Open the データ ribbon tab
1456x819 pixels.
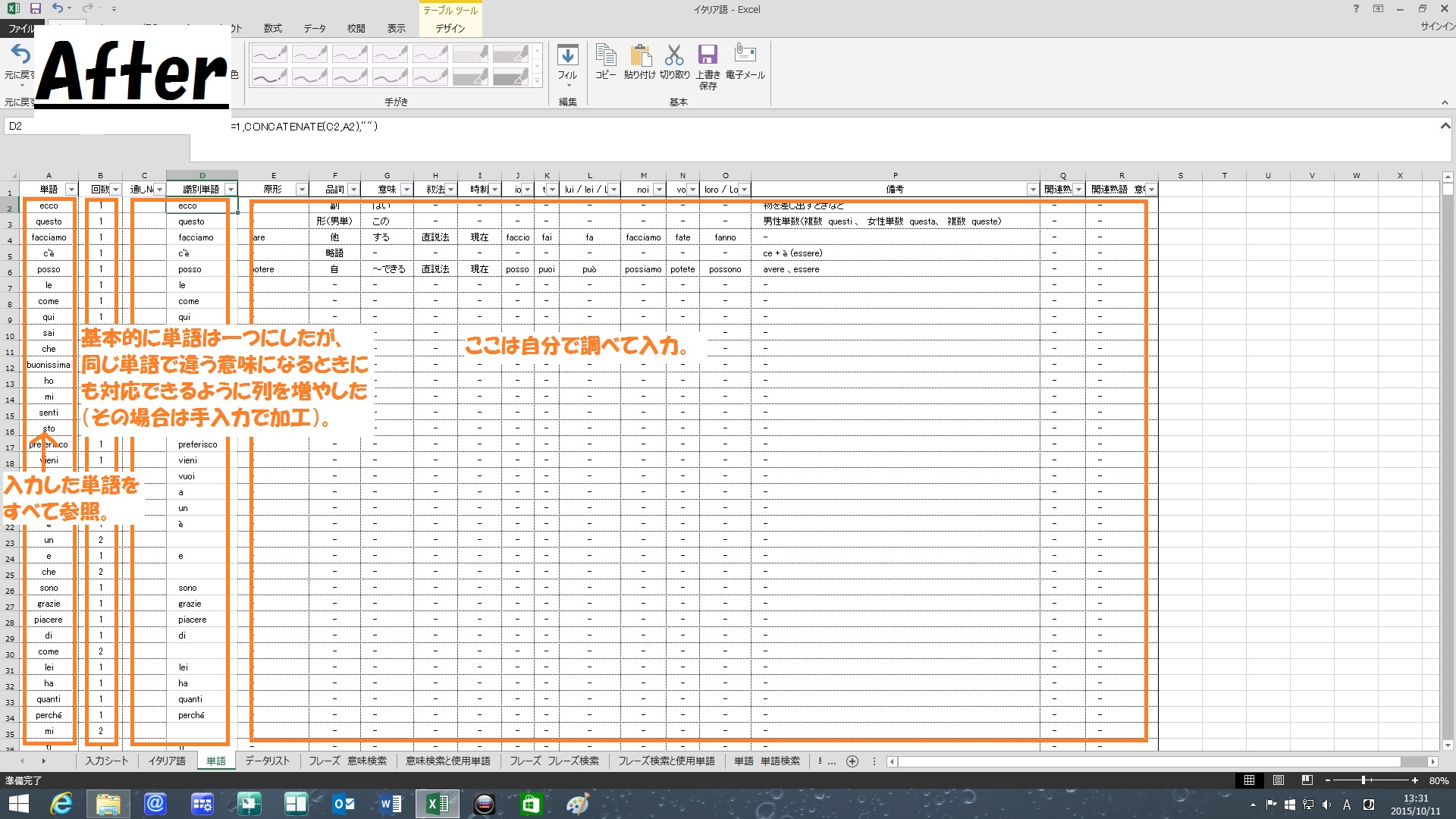(x=314, y=29)
